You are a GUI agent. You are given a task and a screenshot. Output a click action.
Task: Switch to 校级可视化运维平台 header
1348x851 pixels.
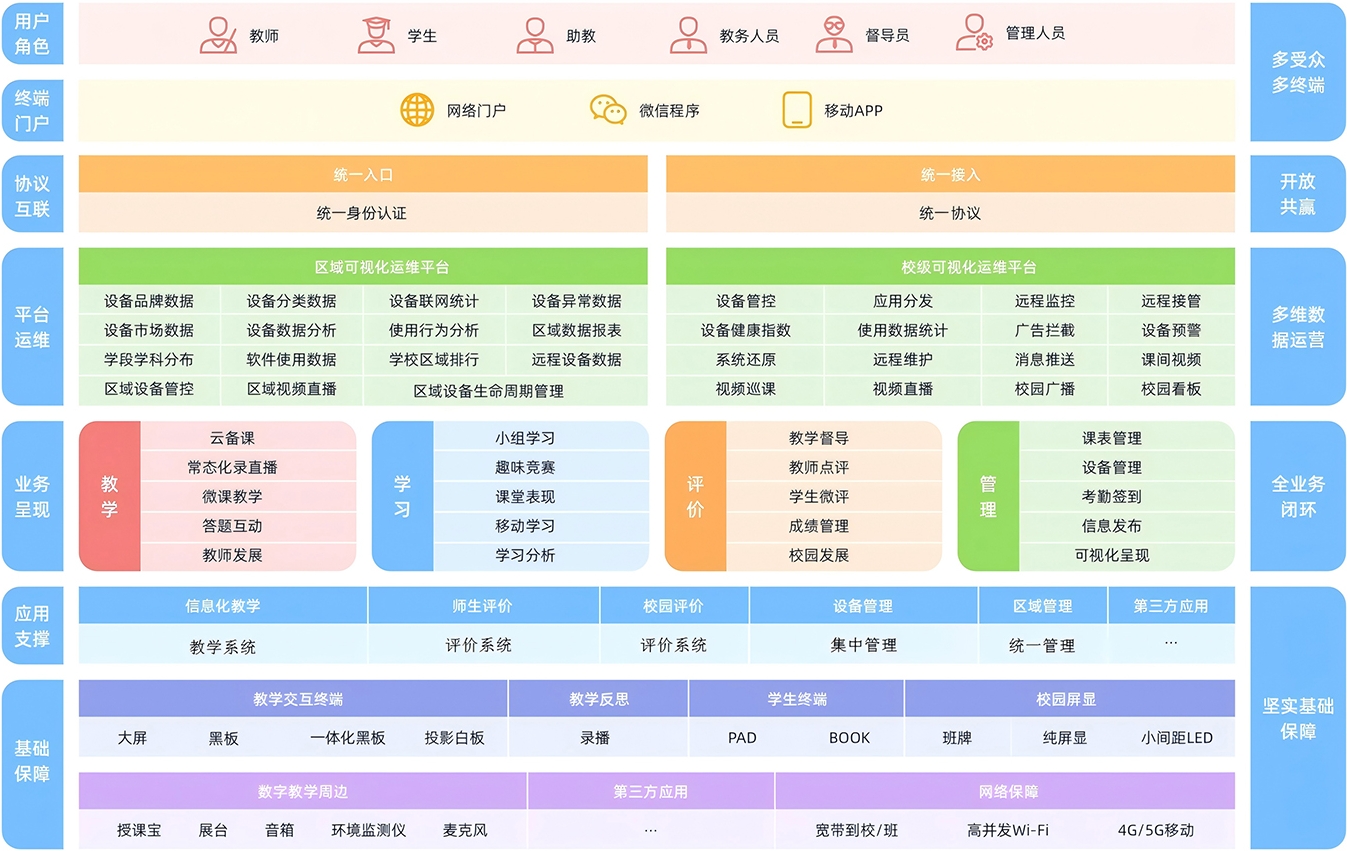click(x=950, y=267)
